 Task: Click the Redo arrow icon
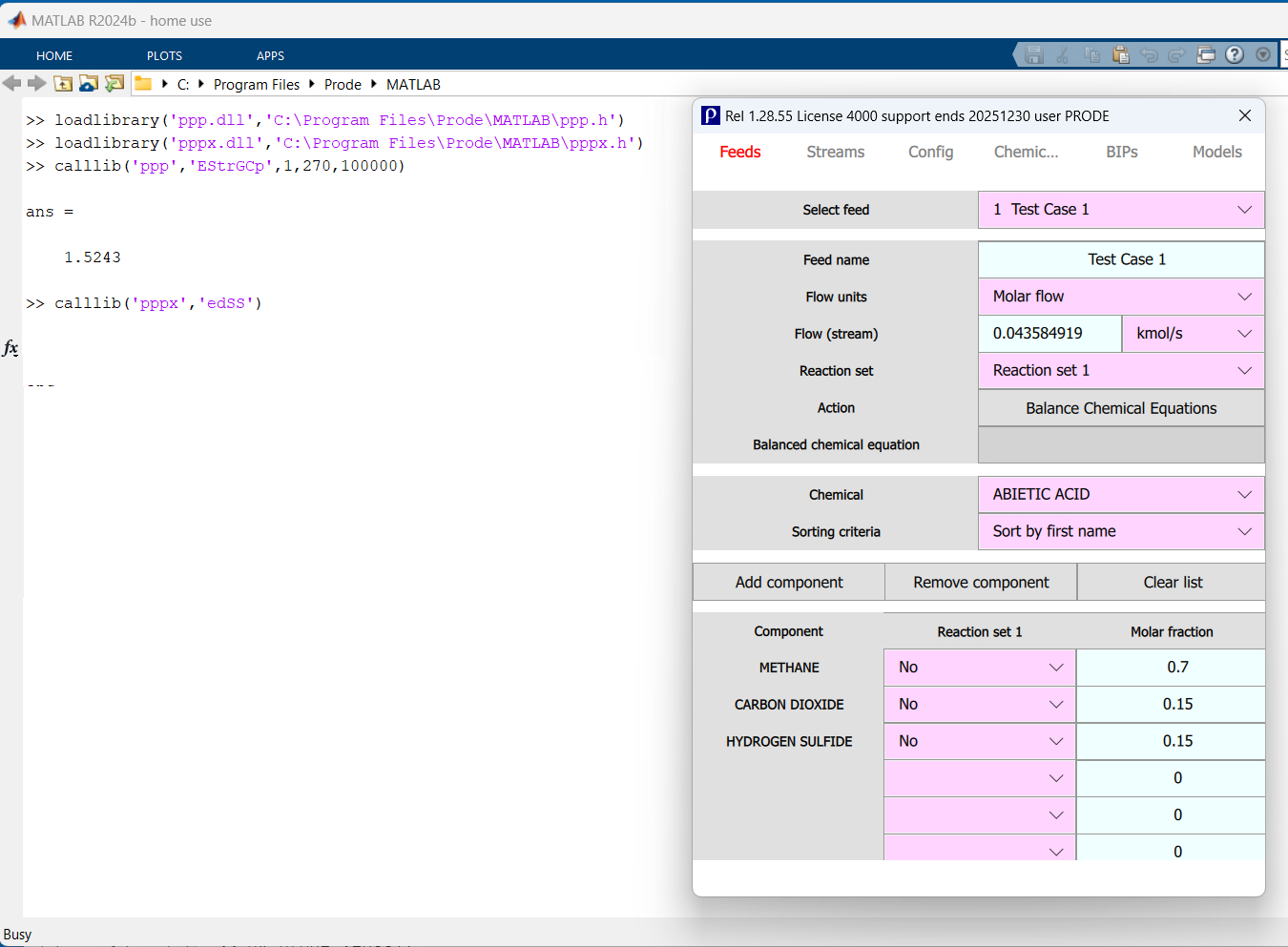tap(1177, 55)
